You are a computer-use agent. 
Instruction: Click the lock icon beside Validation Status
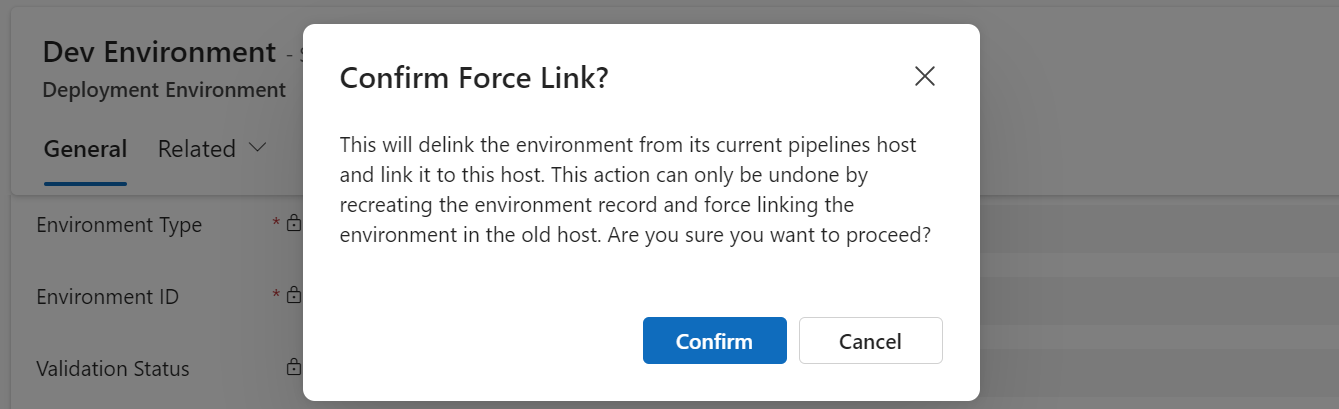(294, 368)
